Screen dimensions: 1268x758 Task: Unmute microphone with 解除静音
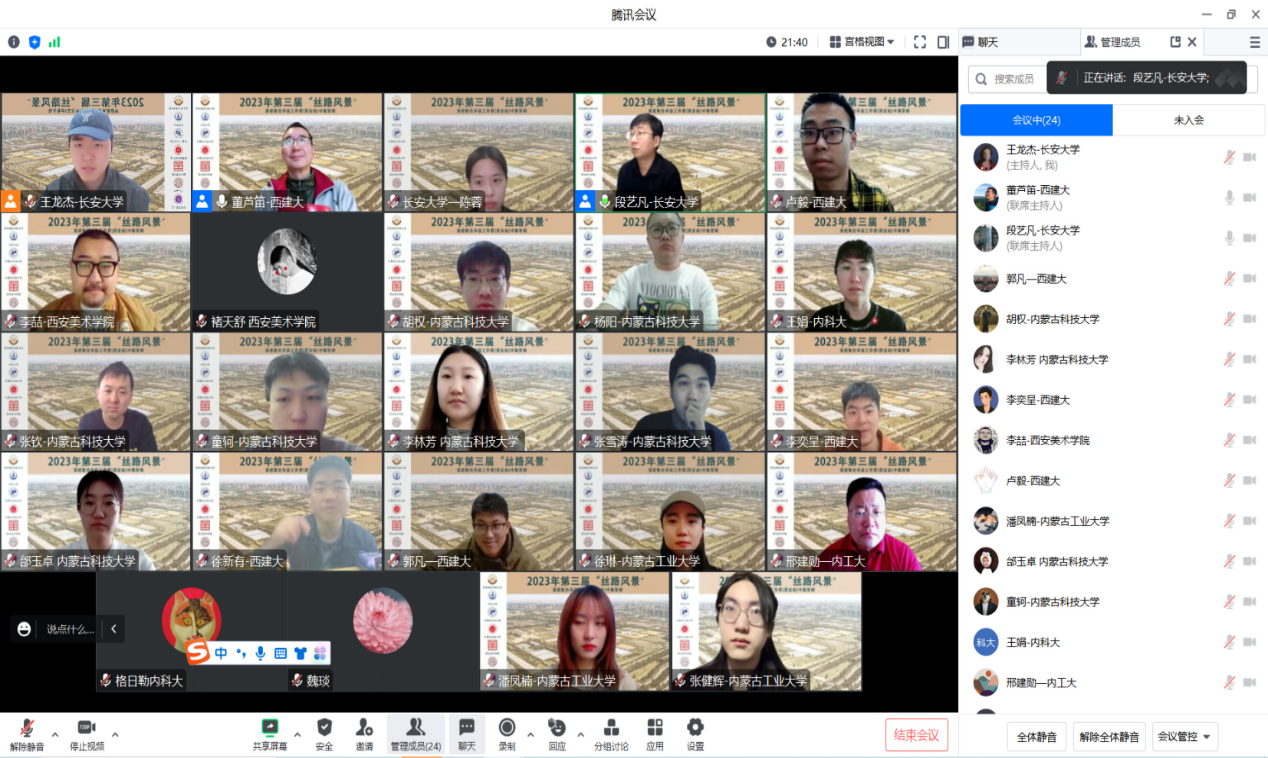coord(27,733)
